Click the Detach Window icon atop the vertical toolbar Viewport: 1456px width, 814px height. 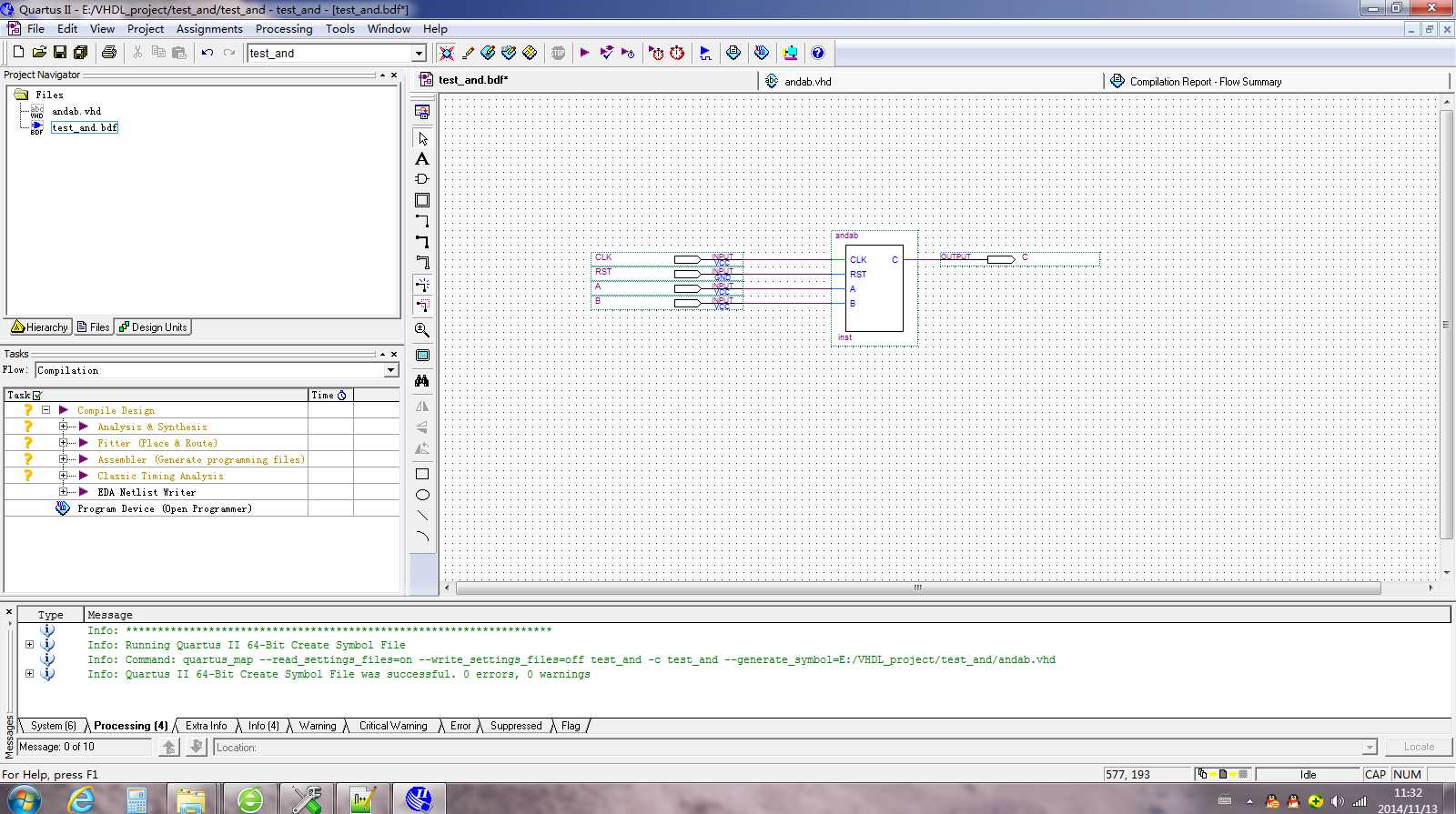point(422,112)
